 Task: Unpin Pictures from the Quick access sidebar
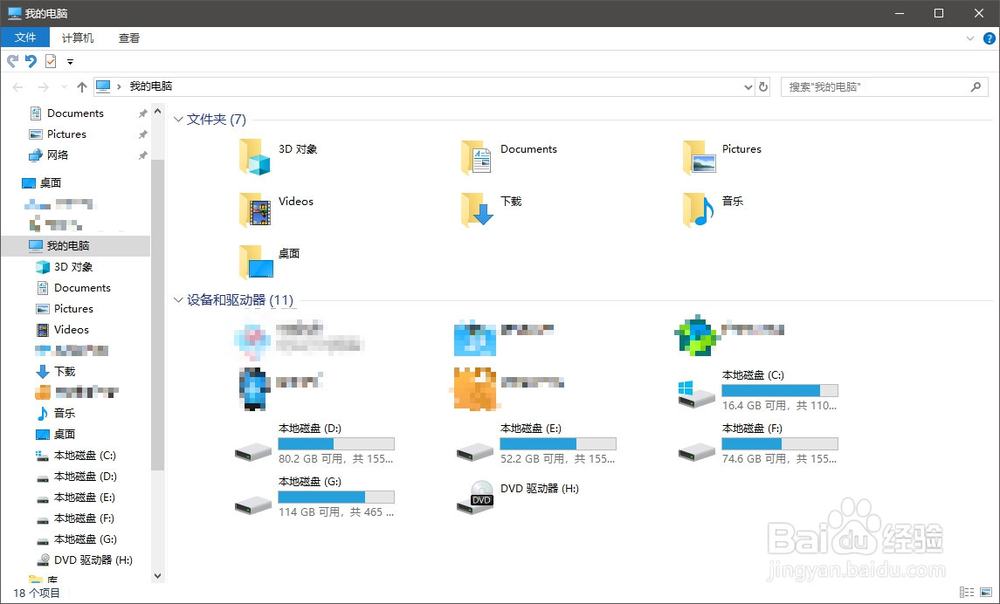[x=143, y=134]
